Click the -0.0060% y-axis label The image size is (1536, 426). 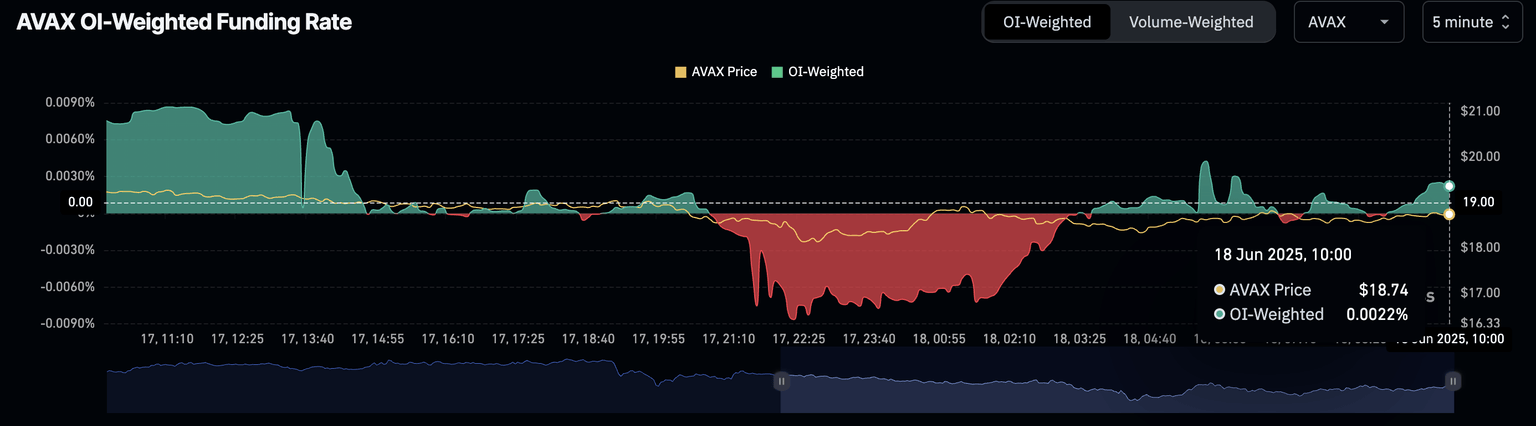(x=68, y=286)
